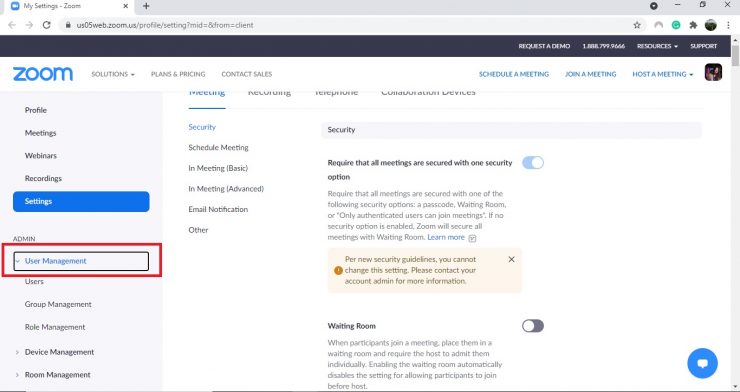Collapse User Management section

click(81, 261)
